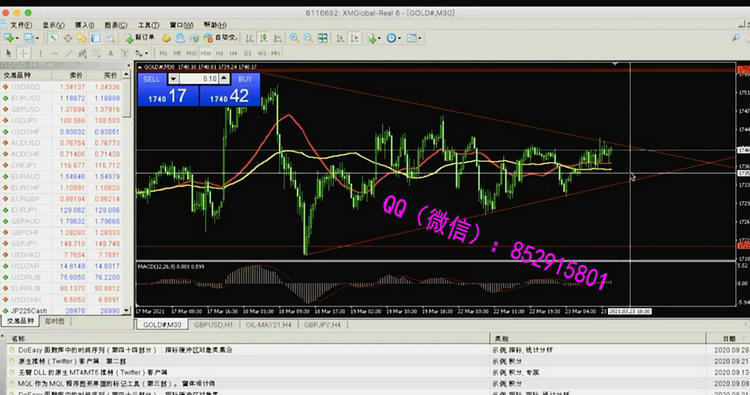The width and height of the screenshot is (750, 395).
Task: Open the trade volume dropdown arrow
Action: tap(174, 79)
